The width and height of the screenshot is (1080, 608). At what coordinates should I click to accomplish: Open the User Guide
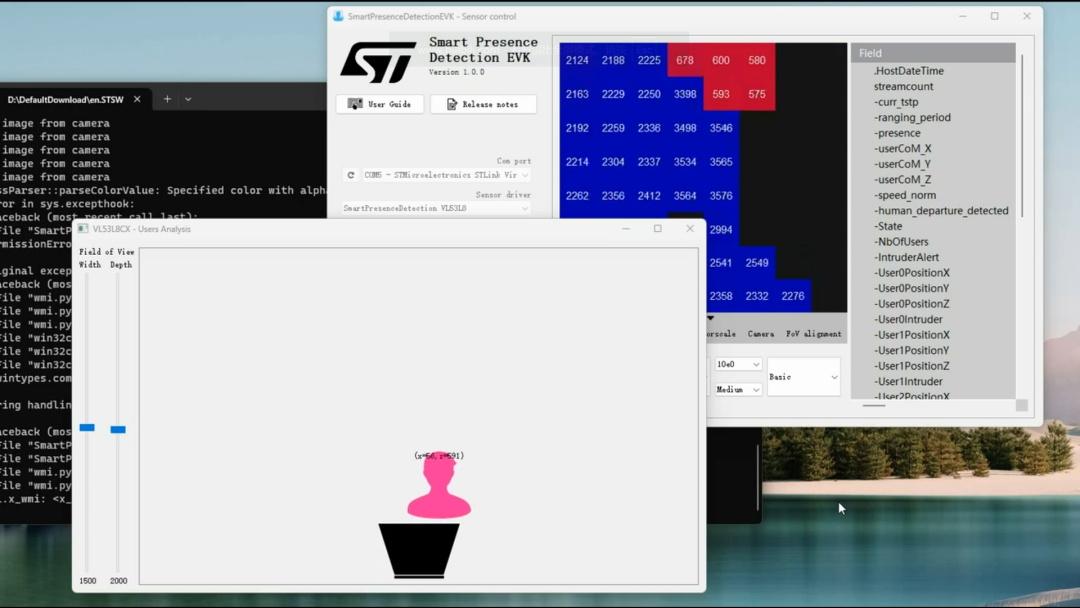tap(380, 104)
